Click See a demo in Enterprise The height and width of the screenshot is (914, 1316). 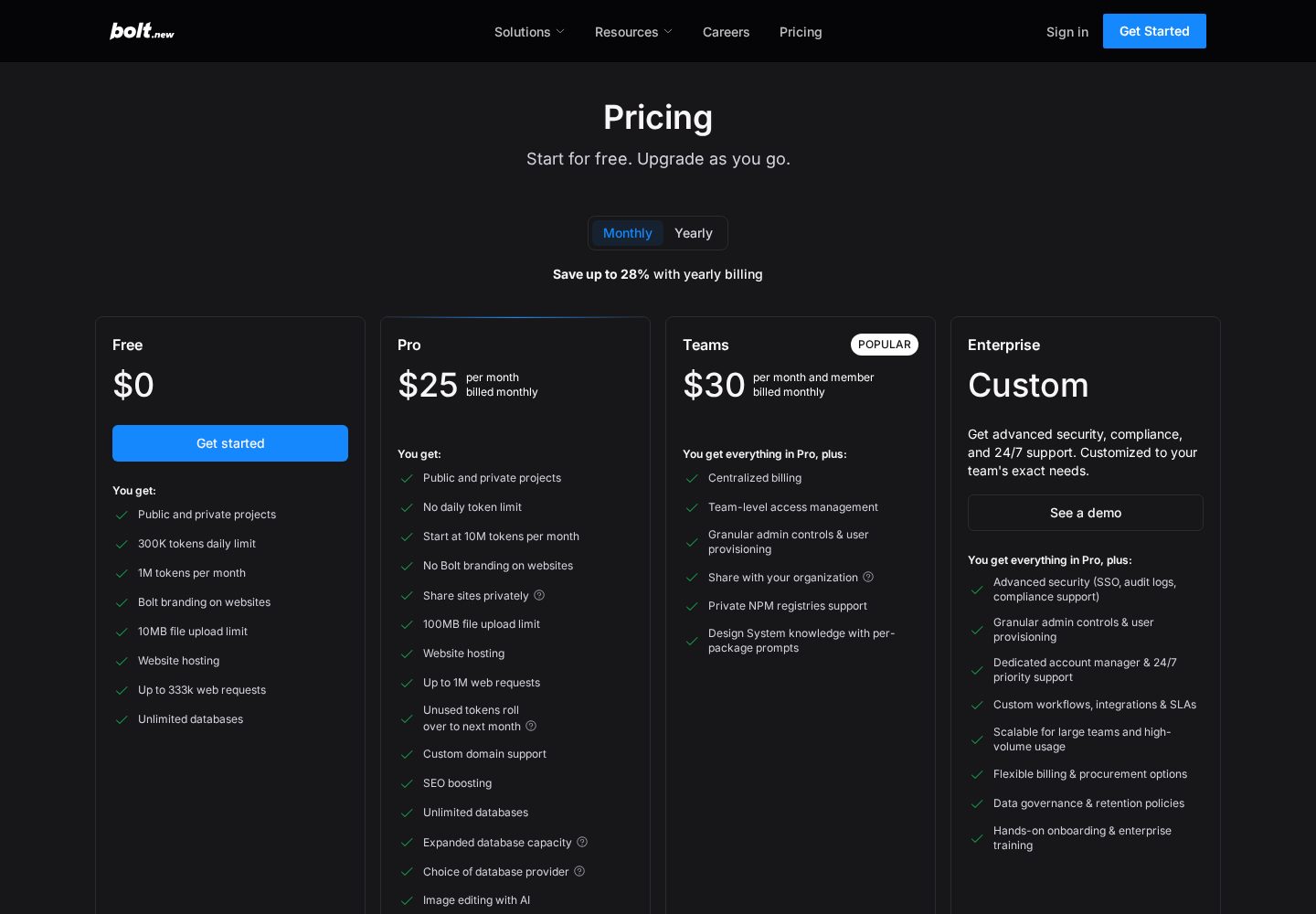click(x=1086, y=513)
